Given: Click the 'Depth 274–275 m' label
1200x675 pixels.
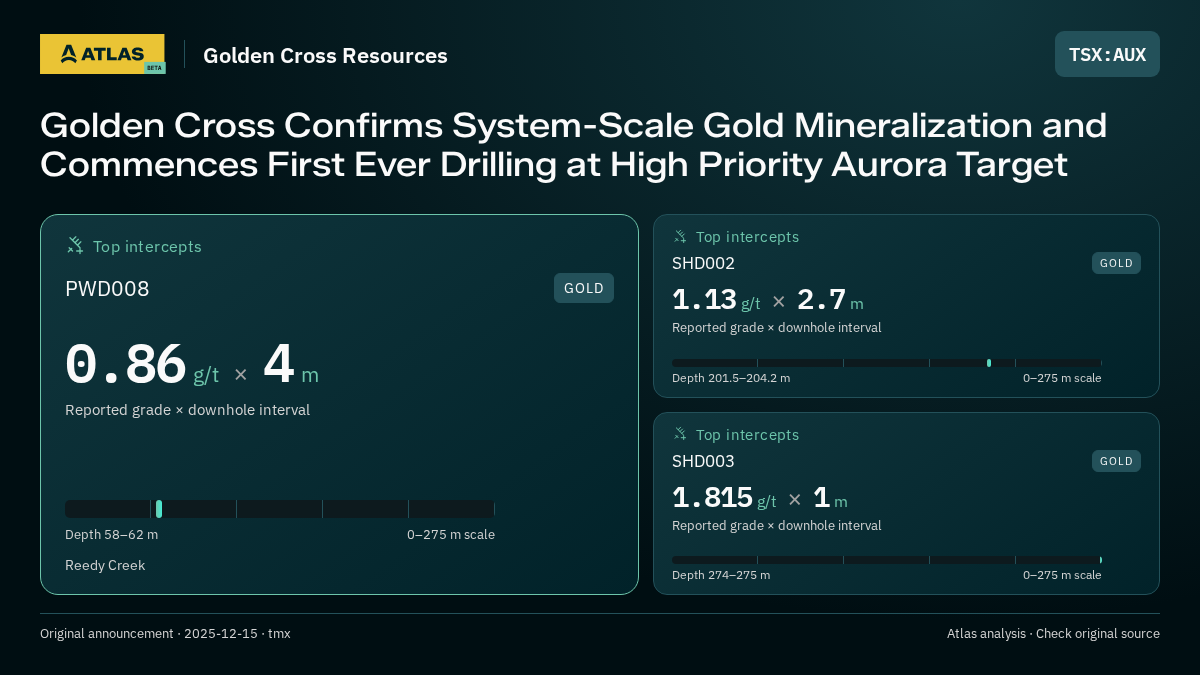Looking at the screenshot, I should [x=721, y=575].
